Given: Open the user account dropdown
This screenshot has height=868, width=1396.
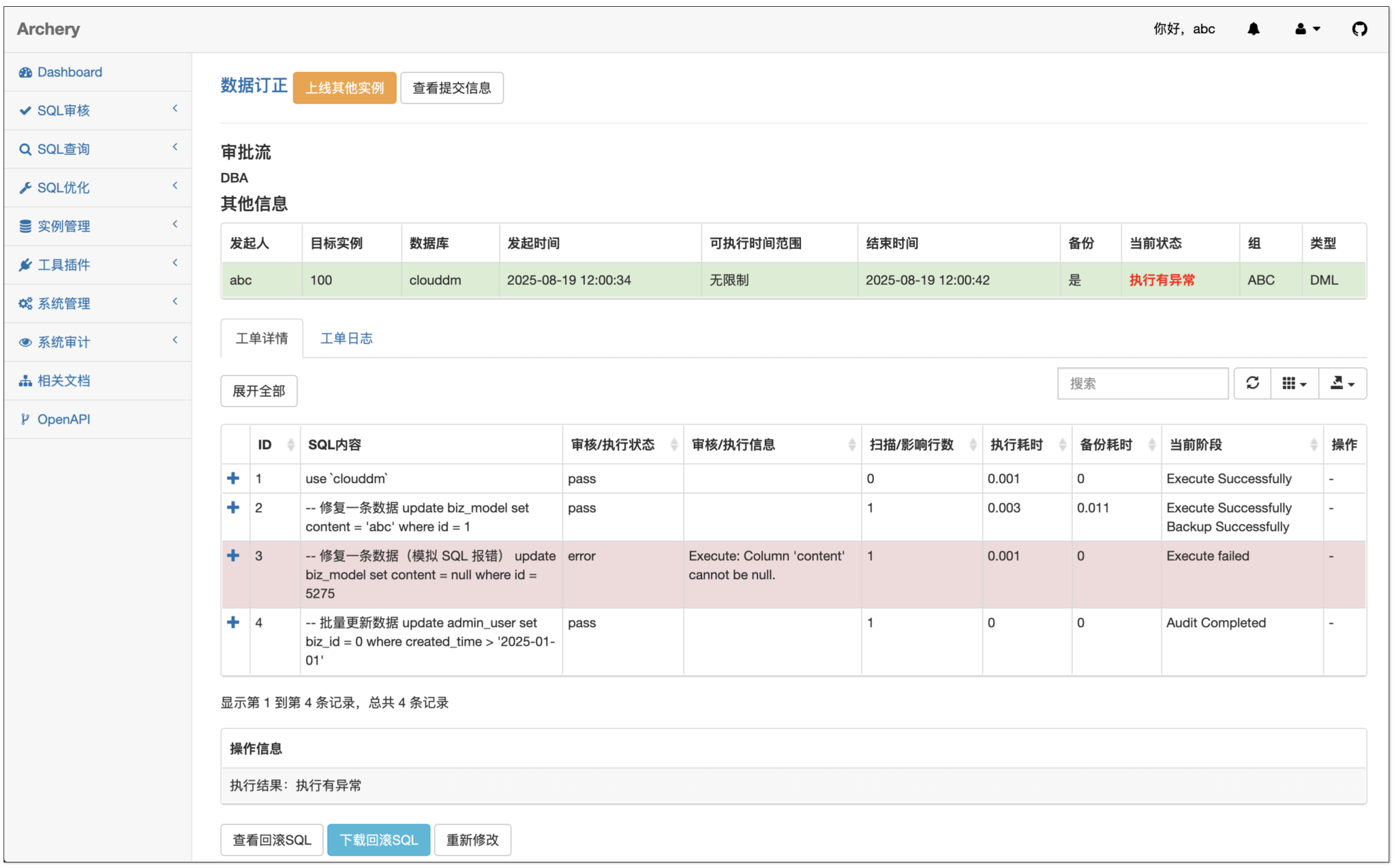Looking at the screenshot, I should click(1307, 29).
